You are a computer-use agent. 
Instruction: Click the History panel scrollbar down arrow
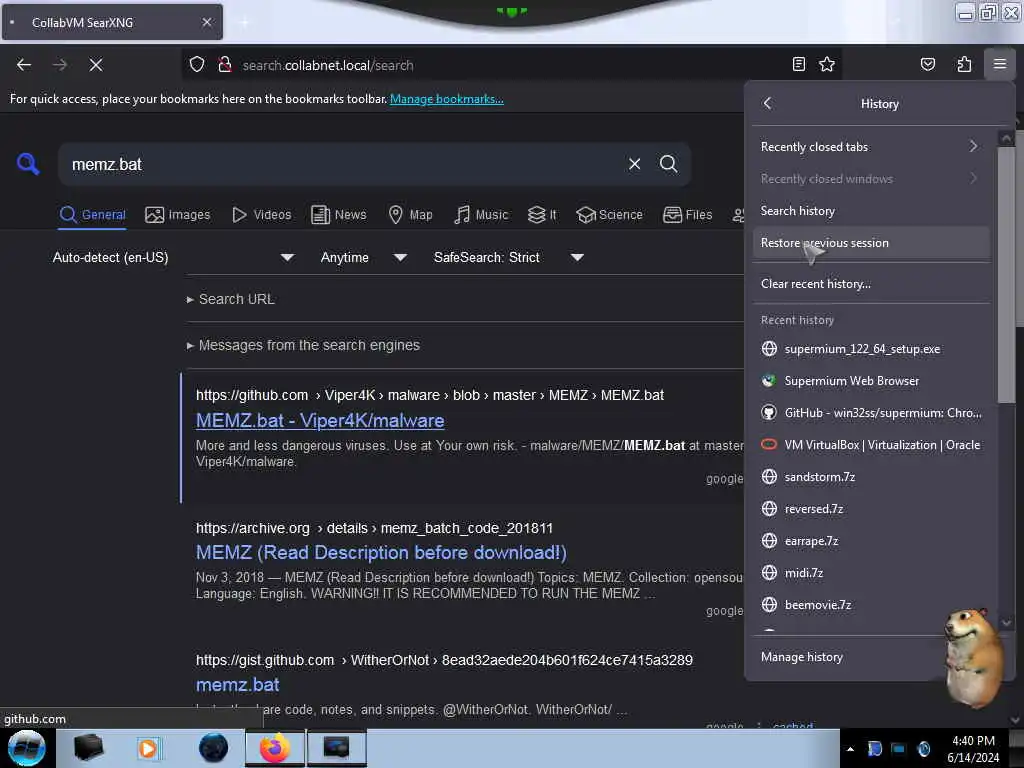[x=1006, y=622]
